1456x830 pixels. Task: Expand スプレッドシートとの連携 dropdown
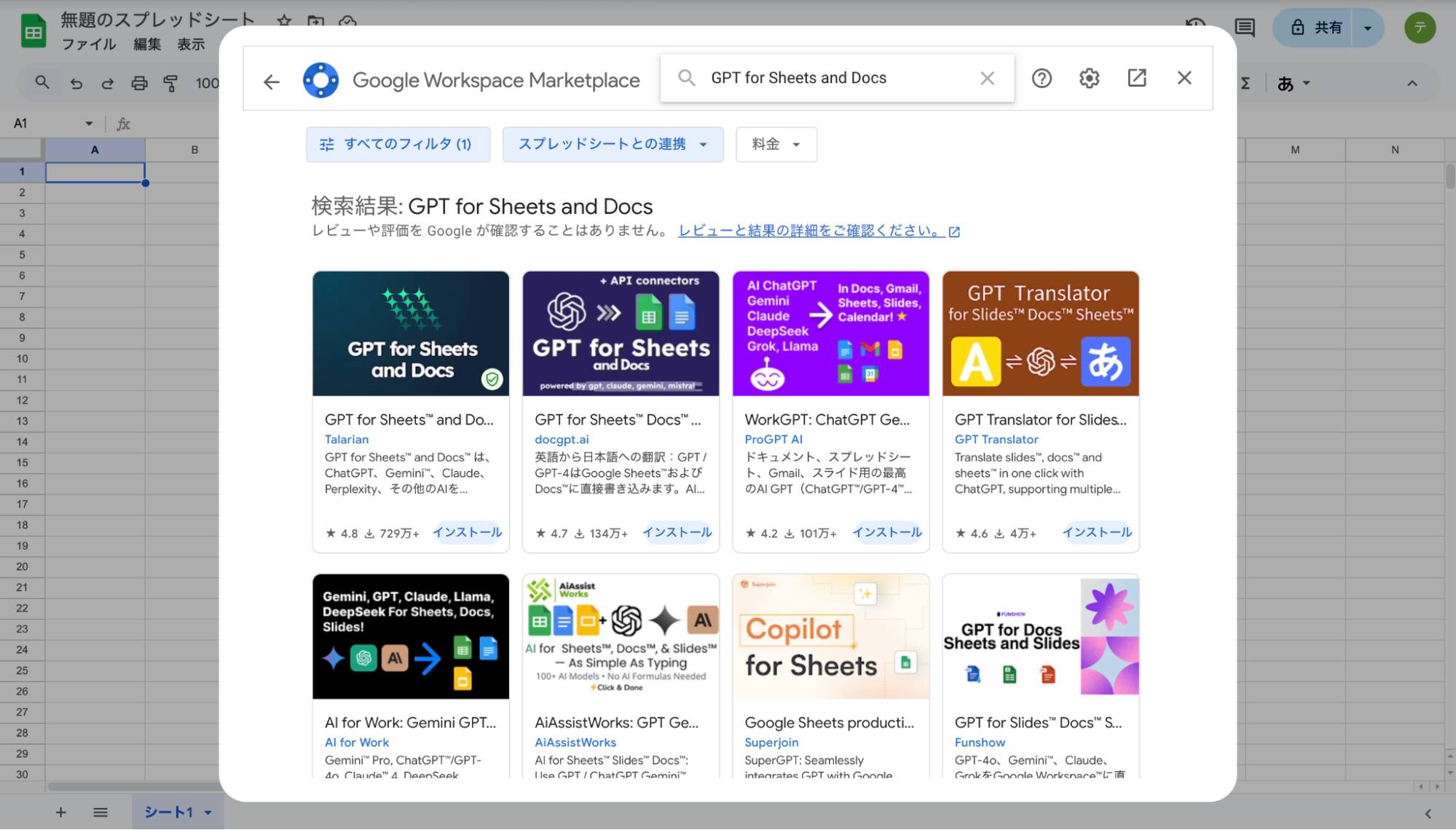pos(613,144)
